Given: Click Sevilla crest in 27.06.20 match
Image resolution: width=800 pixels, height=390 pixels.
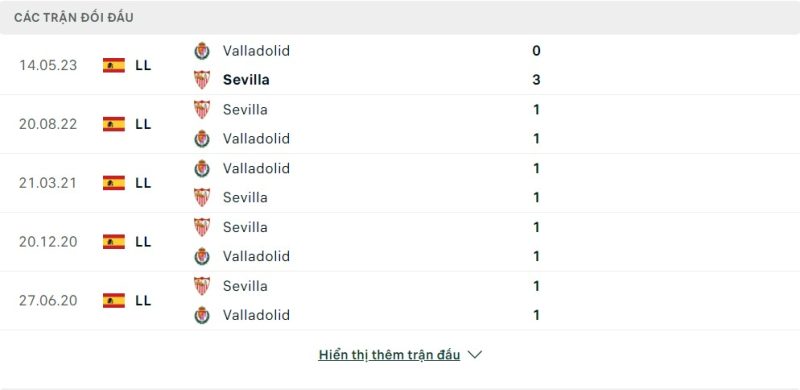Looking at the screenshot, I should click(x=202, y=286).
